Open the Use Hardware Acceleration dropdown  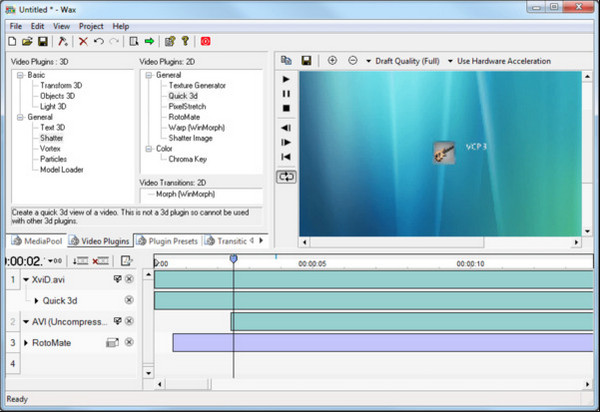pyautogui.click(x=450, y=61)
